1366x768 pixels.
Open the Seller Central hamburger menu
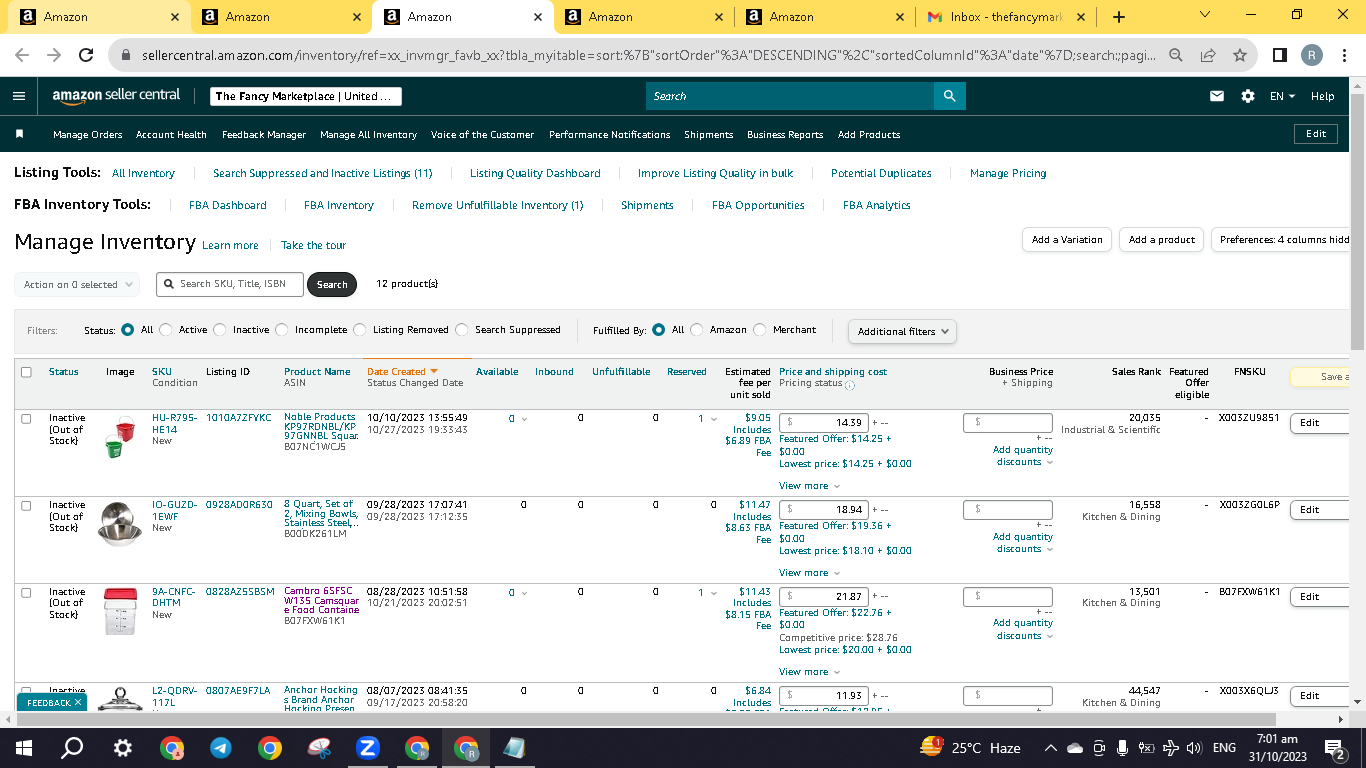click(x=19, y=96)
